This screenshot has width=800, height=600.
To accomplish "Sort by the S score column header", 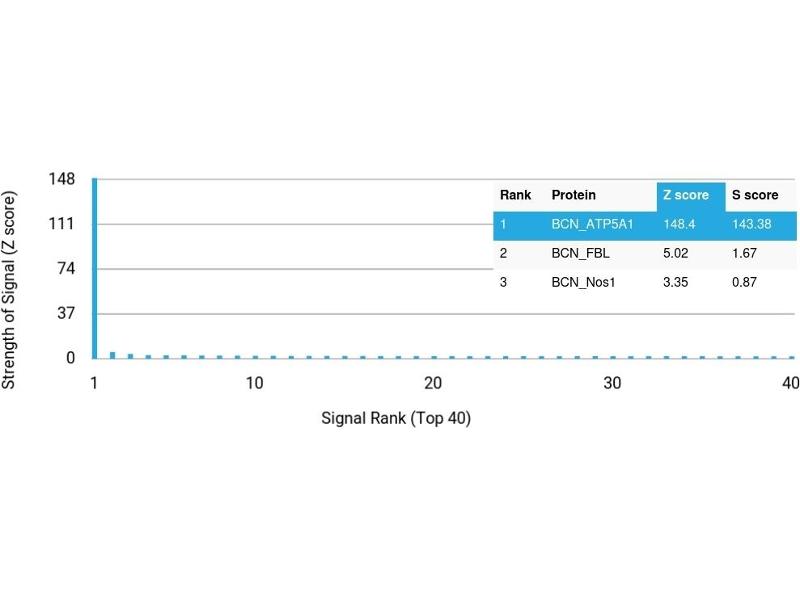I will point(755,195).
